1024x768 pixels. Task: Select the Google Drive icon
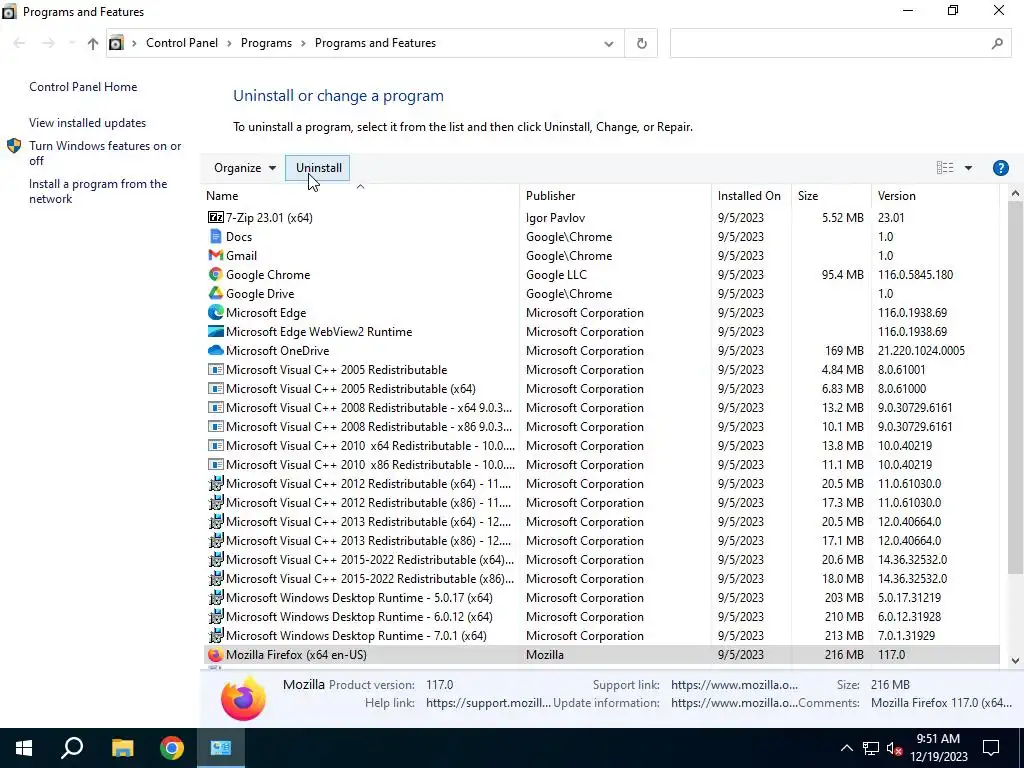tap(215, 293)
